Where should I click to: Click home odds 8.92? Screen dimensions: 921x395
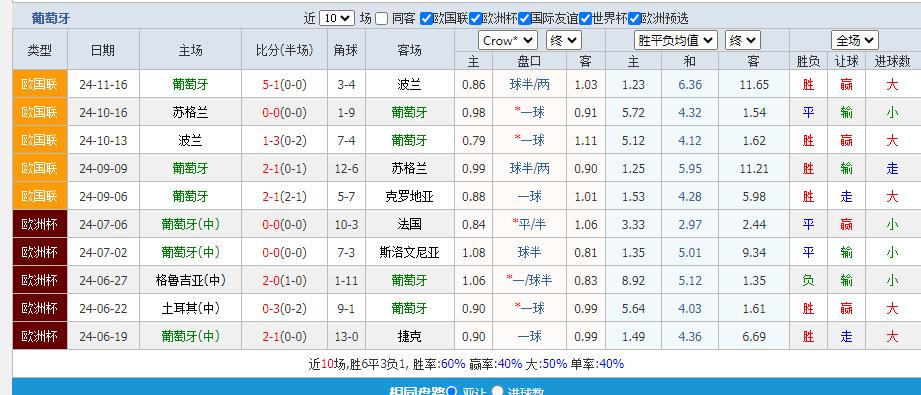click(x=633, y=281)
